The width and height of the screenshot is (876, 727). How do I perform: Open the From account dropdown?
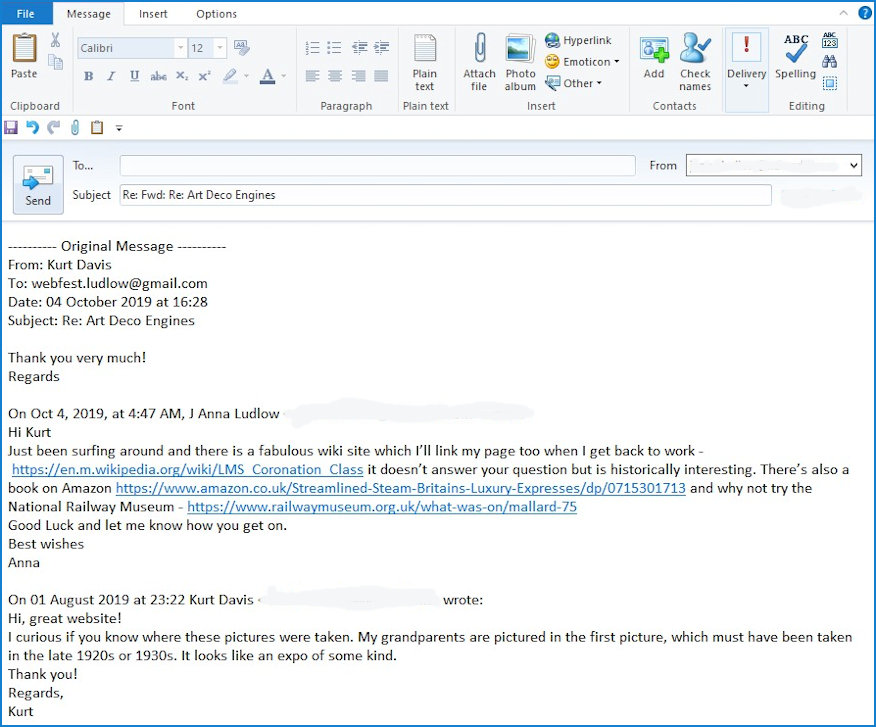(x=853, y=165)
